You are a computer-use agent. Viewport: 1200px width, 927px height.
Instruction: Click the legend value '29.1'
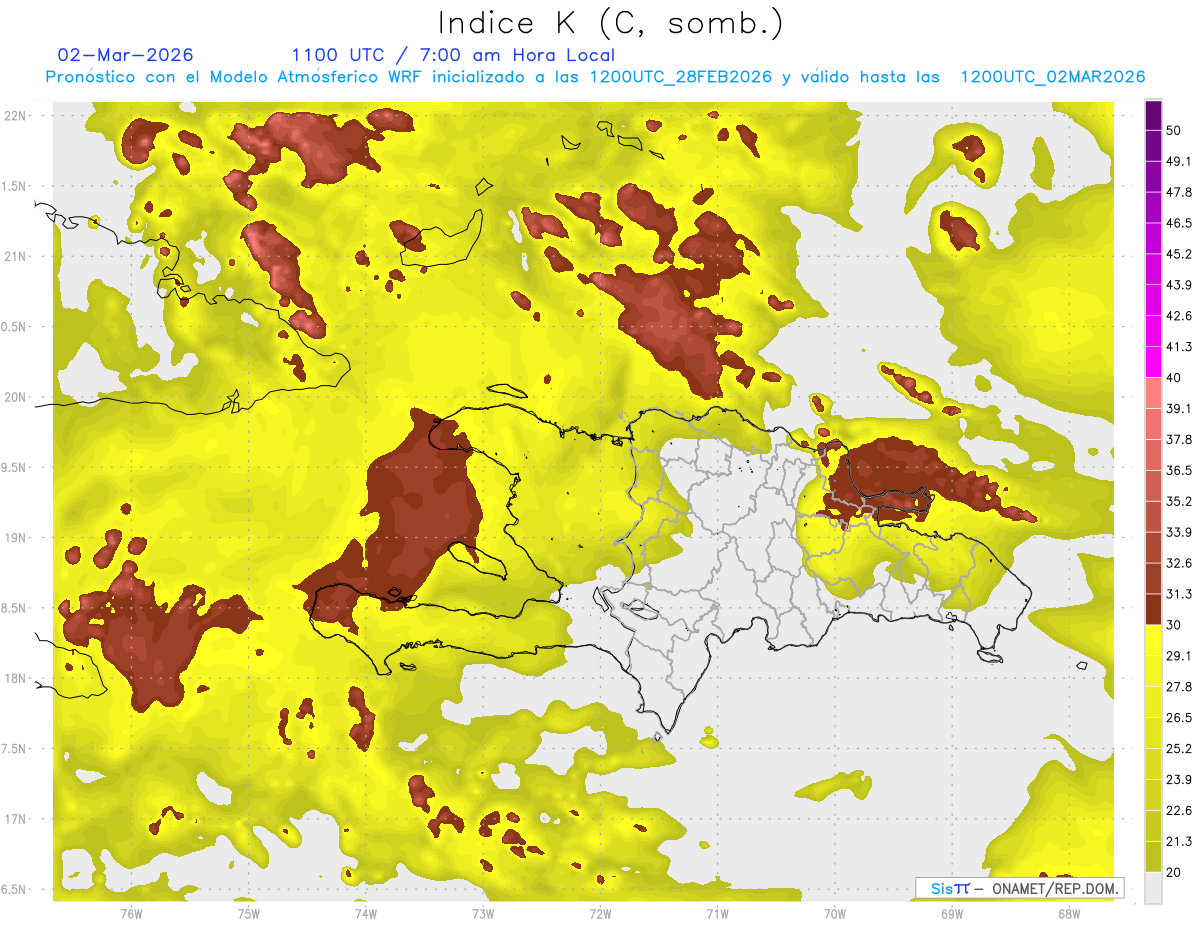coord(1179,656)
